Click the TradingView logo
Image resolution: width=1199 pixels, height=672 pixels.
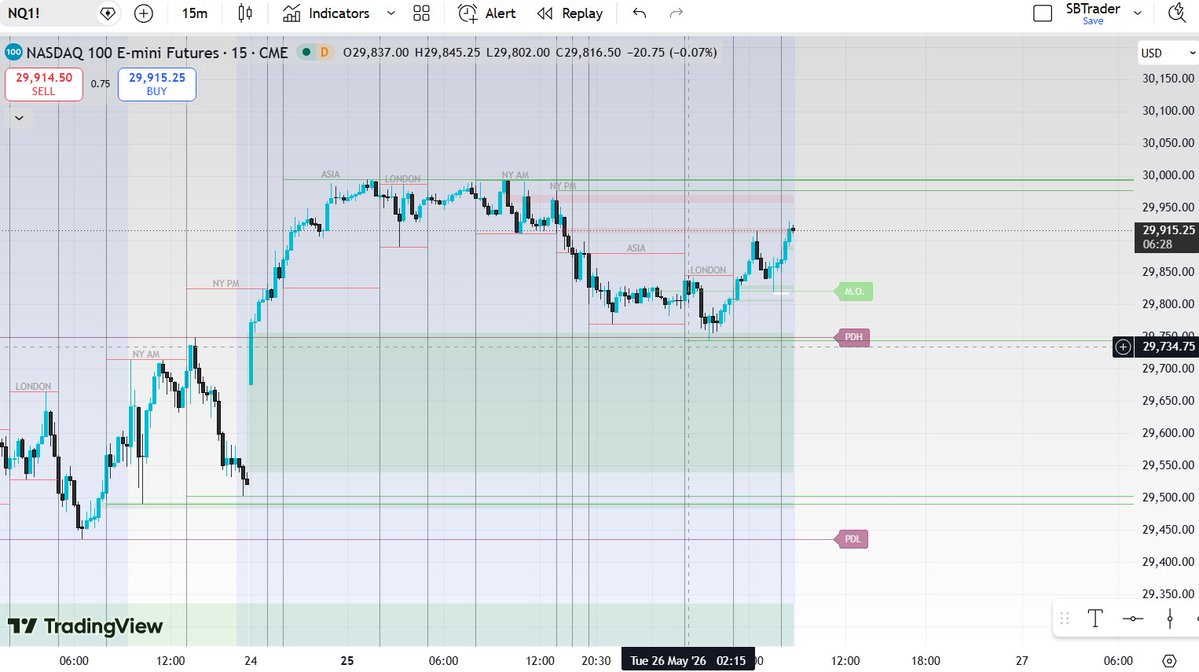[86, 626]
